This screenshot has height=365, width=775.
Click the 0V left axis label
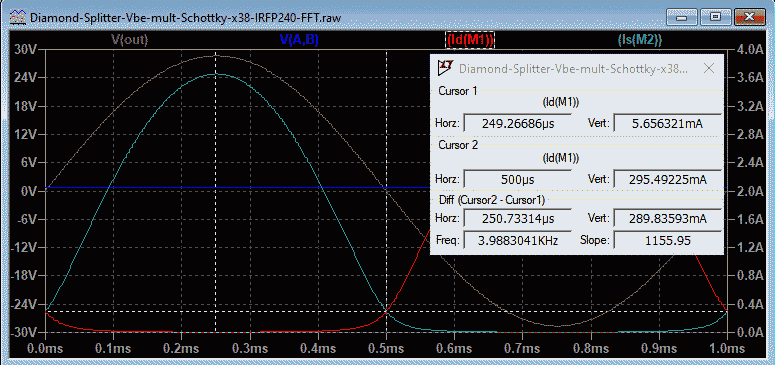(x=30, y=191)
